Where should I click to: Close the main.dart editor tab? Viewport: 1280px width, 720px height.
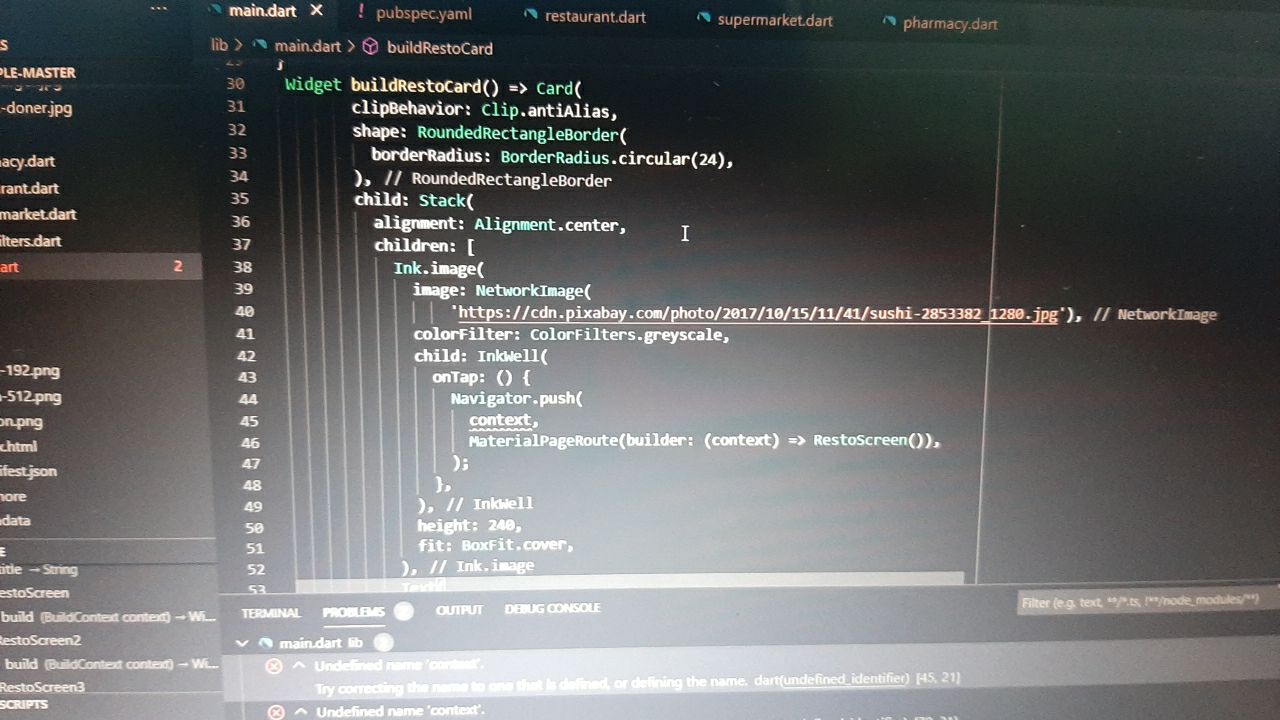[316, 11]
